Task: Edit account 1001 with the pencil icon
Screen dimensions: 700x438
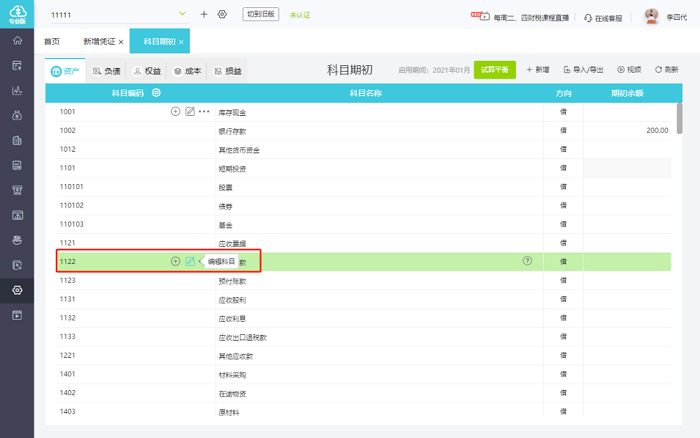Action: click(x=190, y=111)
